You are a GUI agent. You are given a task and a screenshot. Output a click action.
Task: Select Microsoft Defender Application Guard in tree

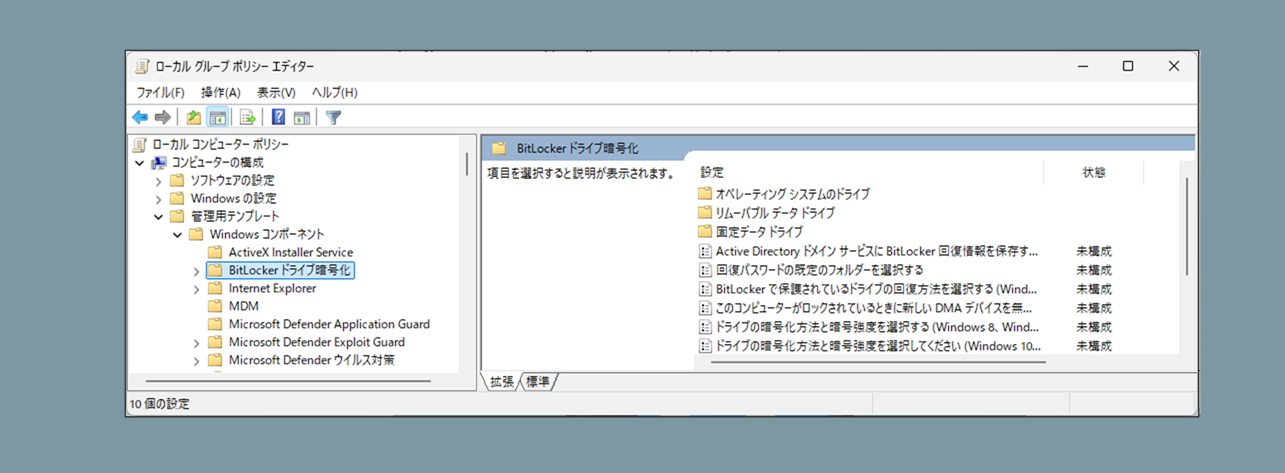[329, 324]
